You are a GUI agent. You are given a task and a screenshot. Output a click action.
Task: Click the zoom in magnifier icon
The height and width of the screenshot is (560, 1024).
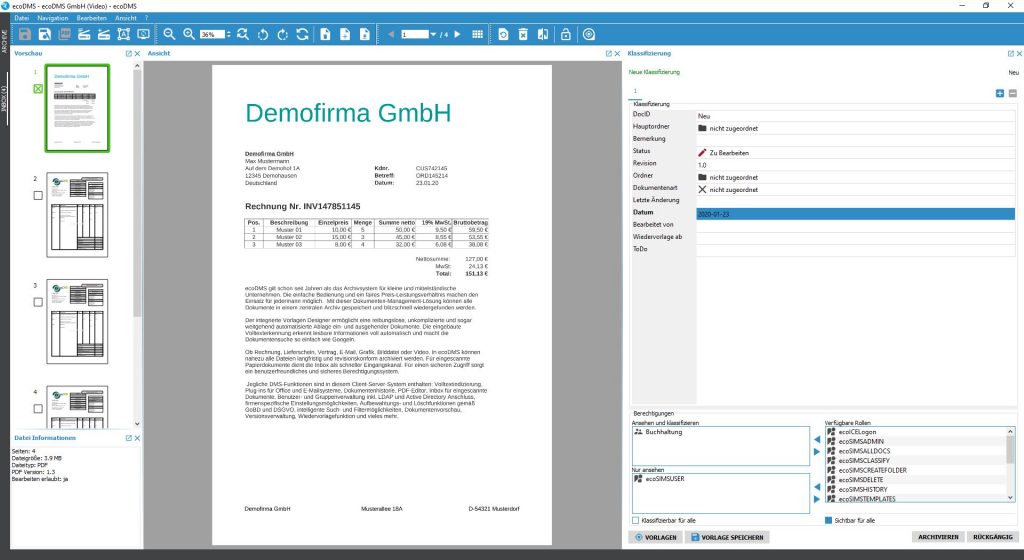point(189,34)
